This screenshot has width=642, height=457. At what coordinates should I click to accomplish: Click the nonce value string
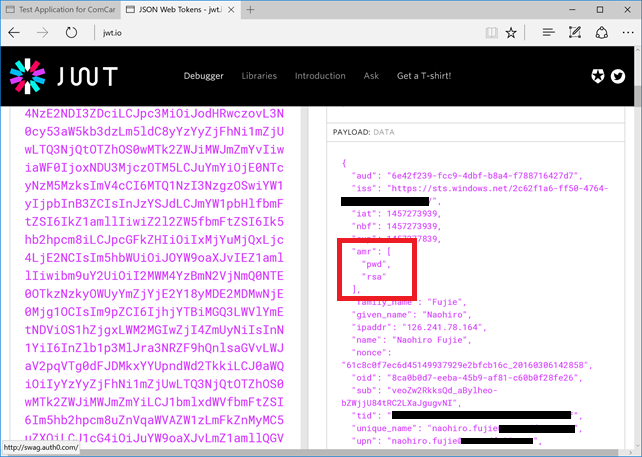(464, 365)
